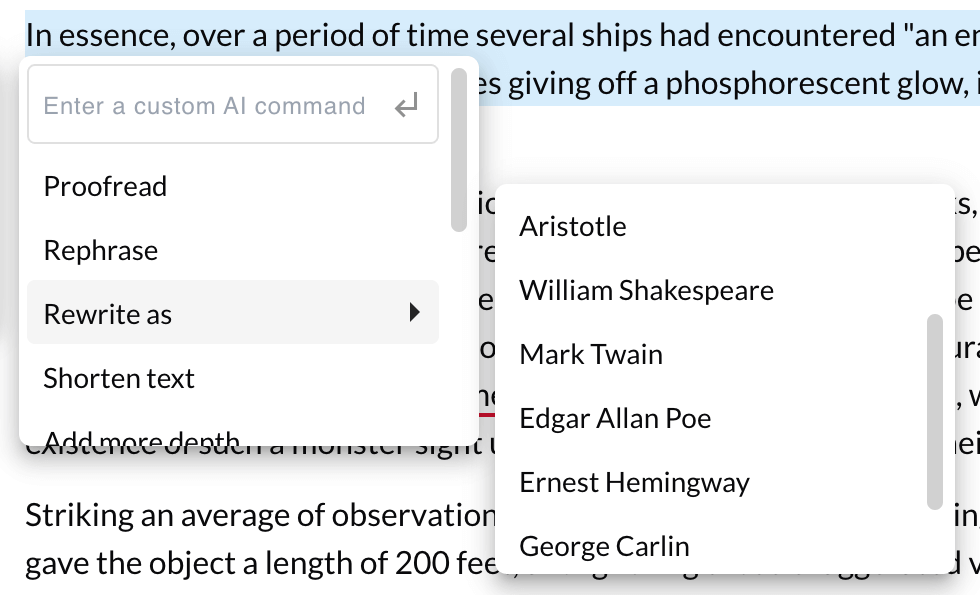
Task: Click the custom AI command input field
Action: pyautogui.click(x=205, y=105)
